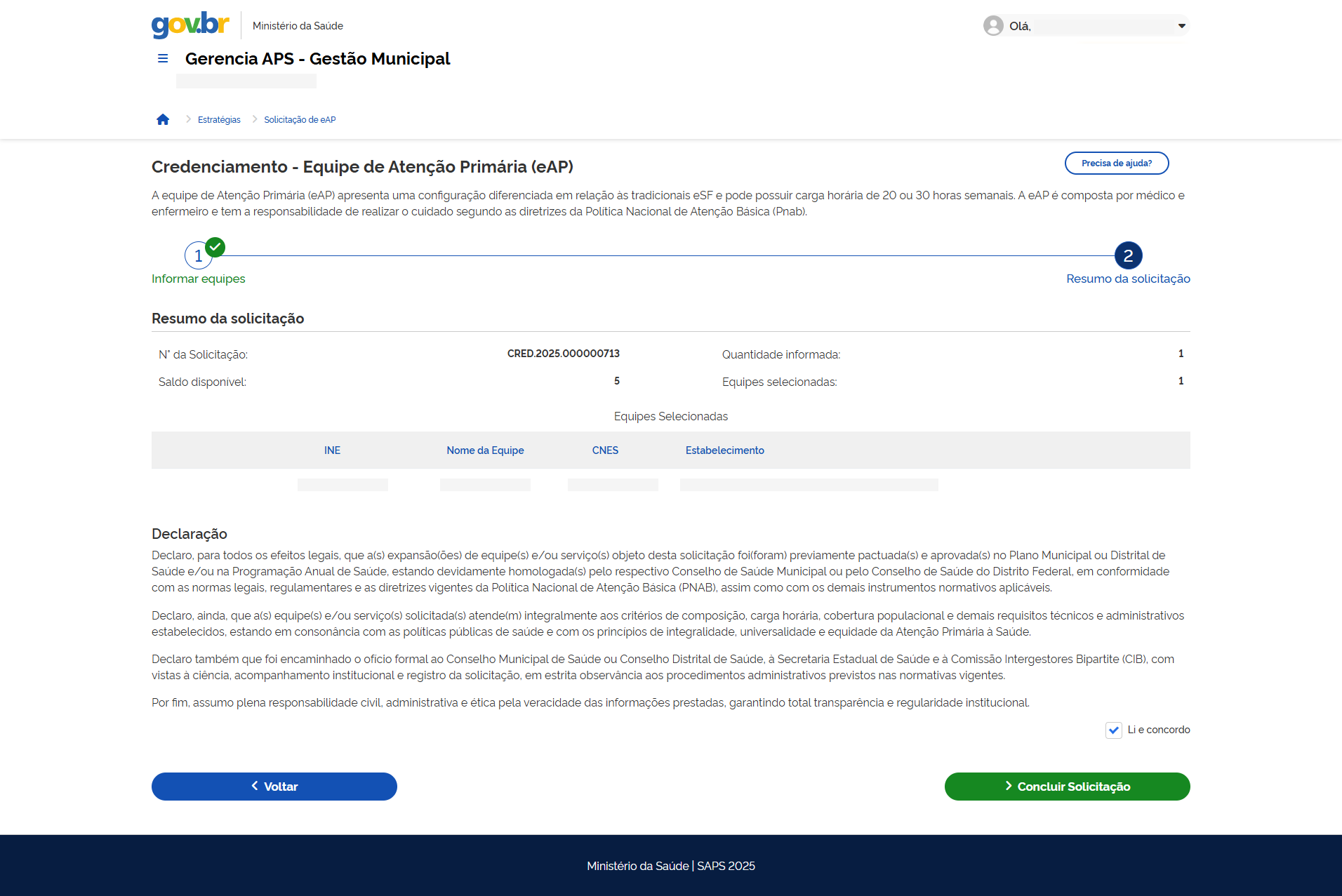Click the step 2 circle indicator
Screen dimensions: 1342x896
click(1128, 256)
